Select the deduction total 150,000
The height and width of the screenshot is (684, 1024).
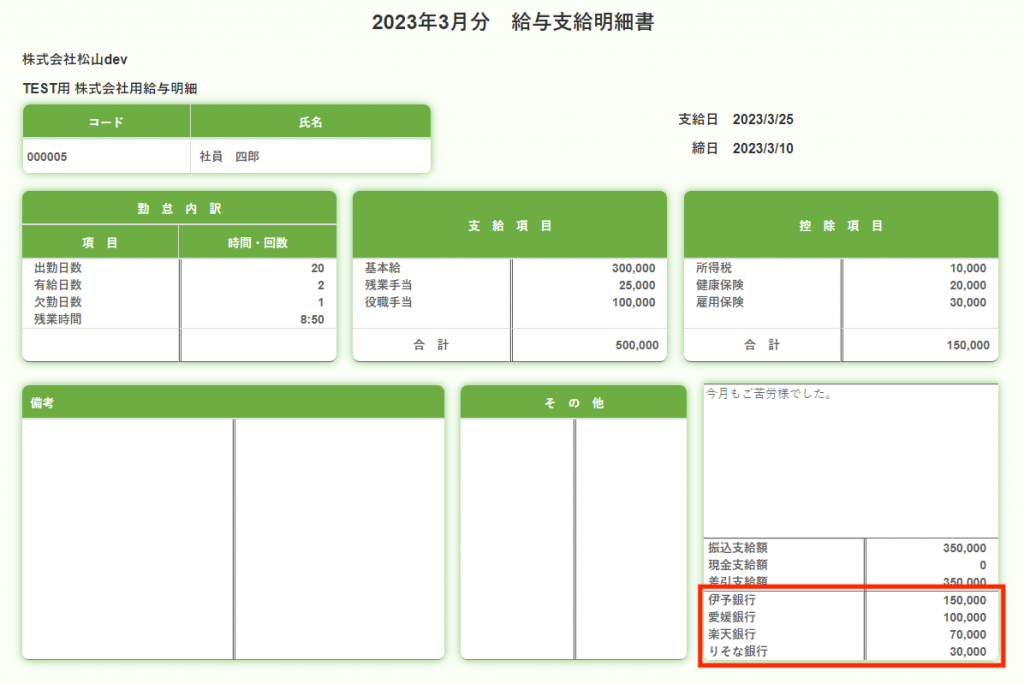(968, 345)
